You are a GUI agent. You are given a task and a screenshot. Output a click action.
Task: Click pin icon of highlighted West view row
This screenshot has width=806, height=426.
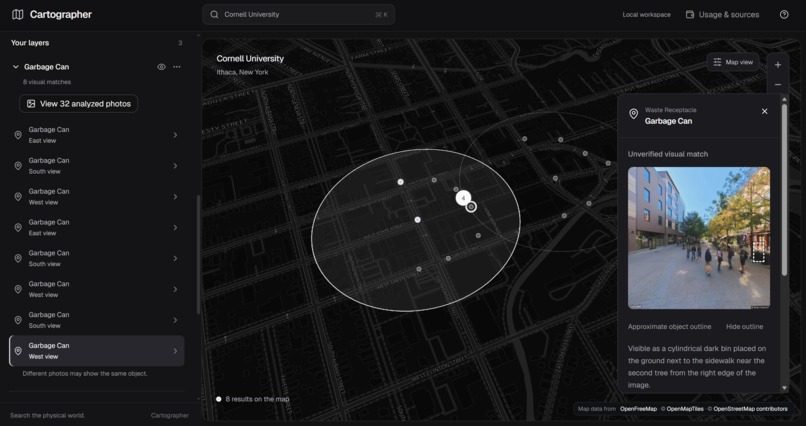pos(18,351)
